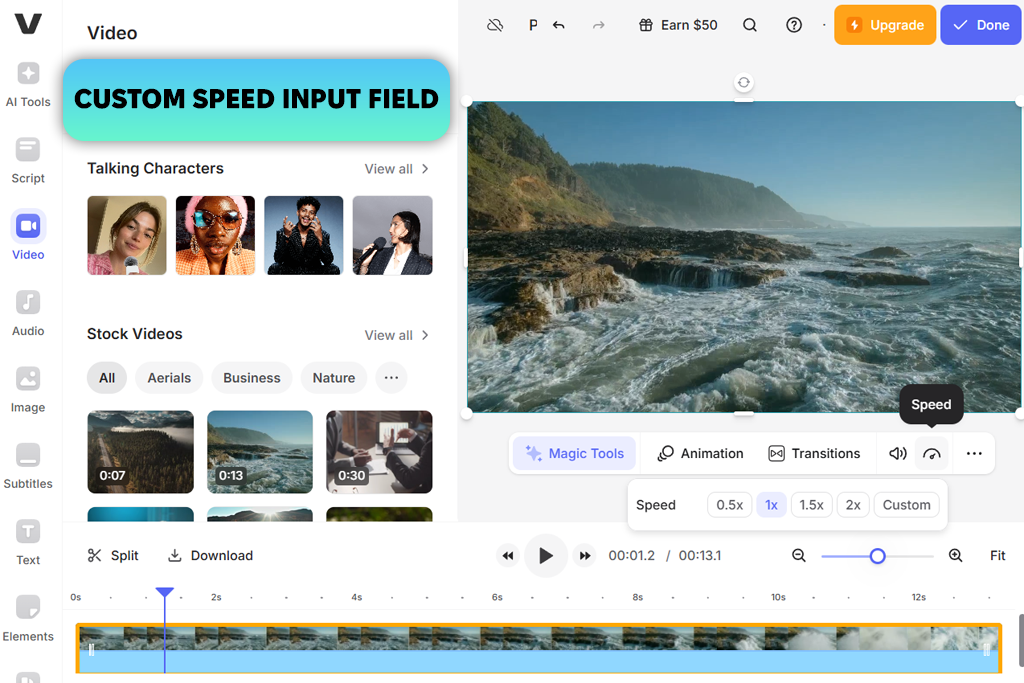
Task: Click the P project name
Action: (x=533, y=25)
